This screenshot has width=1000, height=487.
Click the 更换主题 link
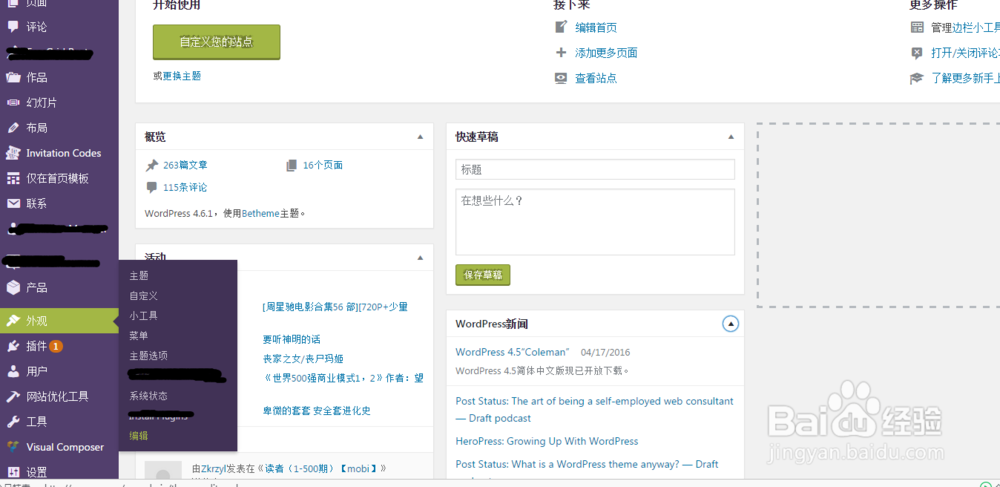point(182,76)
